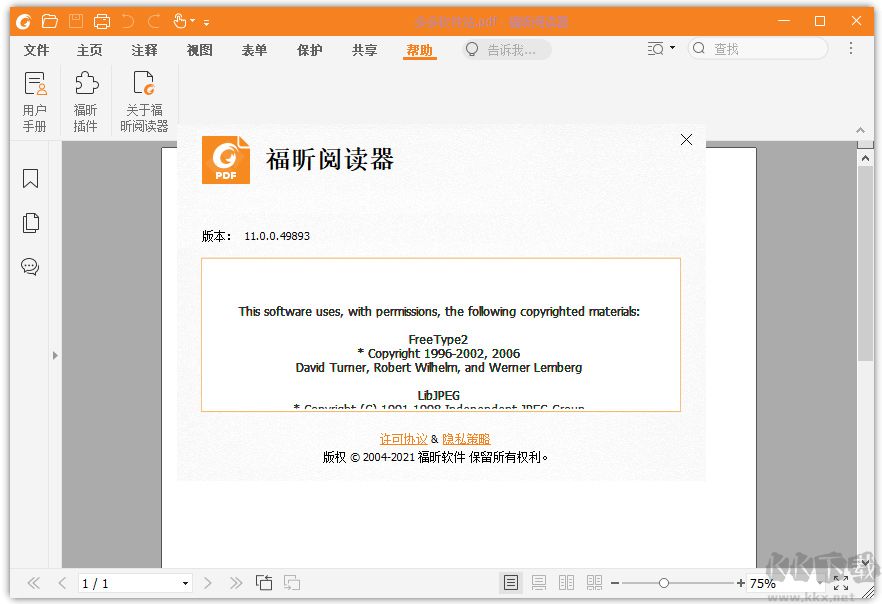Screen dimensions: 882x604
Task: Open the 文件 menu
Action: pos(37,50)
